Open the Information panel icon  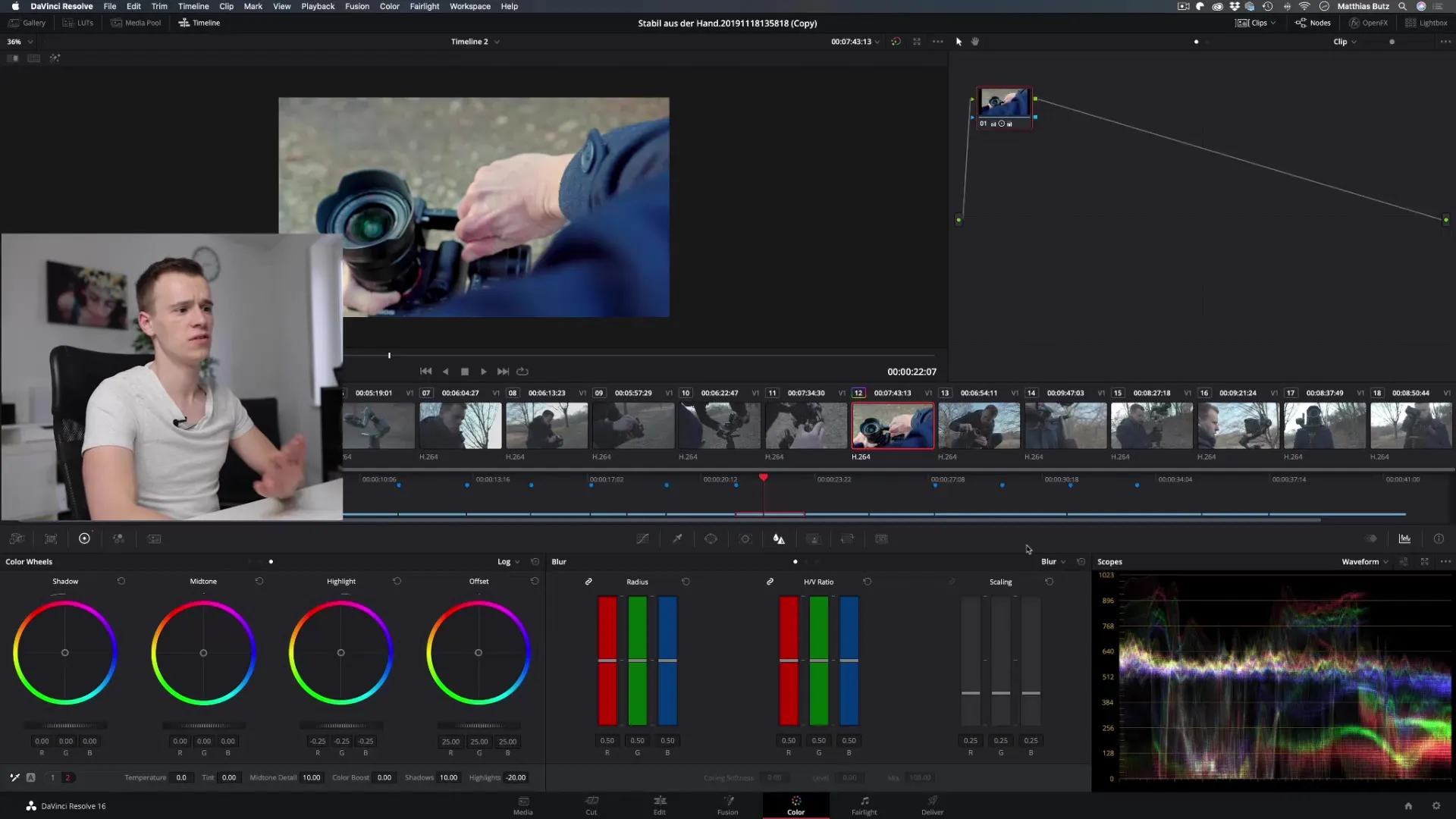(x=1439, y=538)
